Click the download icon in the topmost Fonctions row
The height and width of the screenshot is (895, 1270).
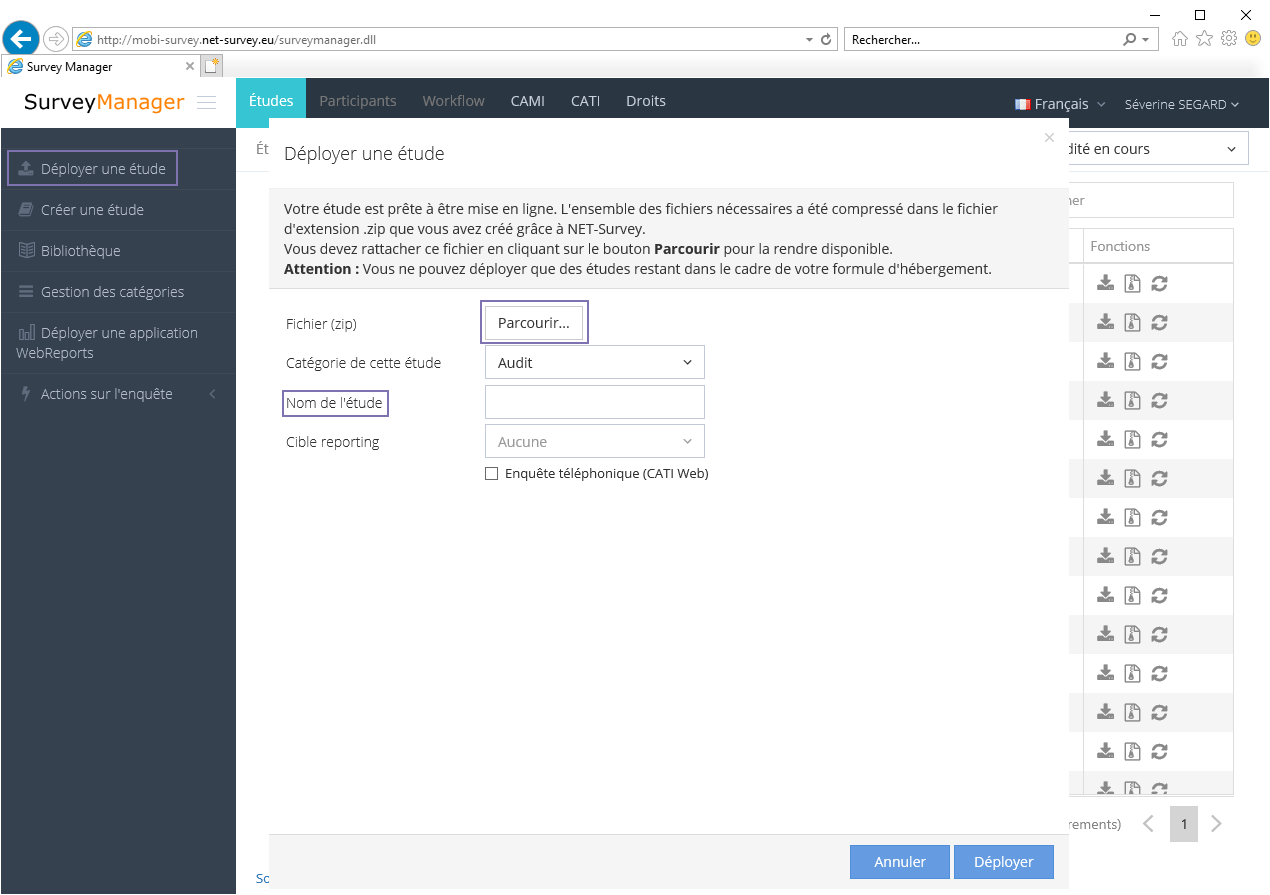[x=1105, y=283]
